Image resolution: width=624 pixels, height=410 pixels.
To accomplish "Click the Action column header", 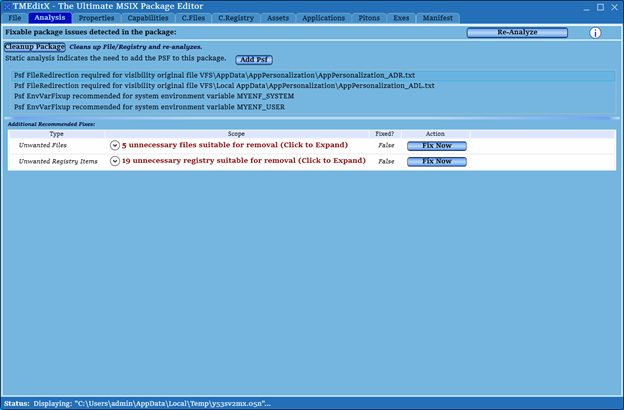I will coord(435,134).
